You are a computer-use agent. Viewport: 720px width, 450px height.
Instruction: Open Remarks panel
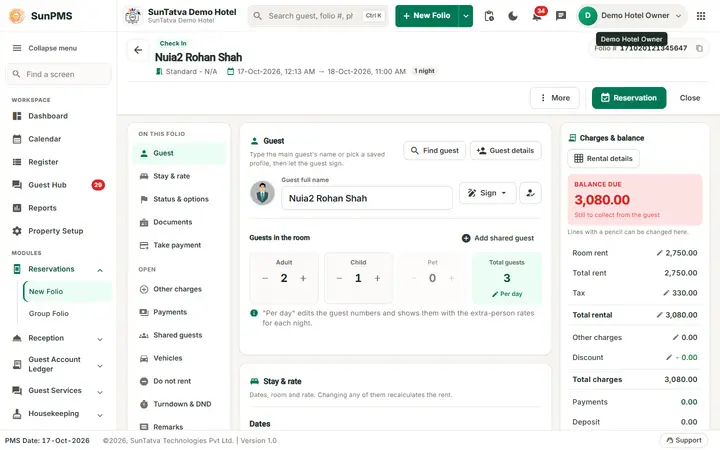click(x=180, y=427)
